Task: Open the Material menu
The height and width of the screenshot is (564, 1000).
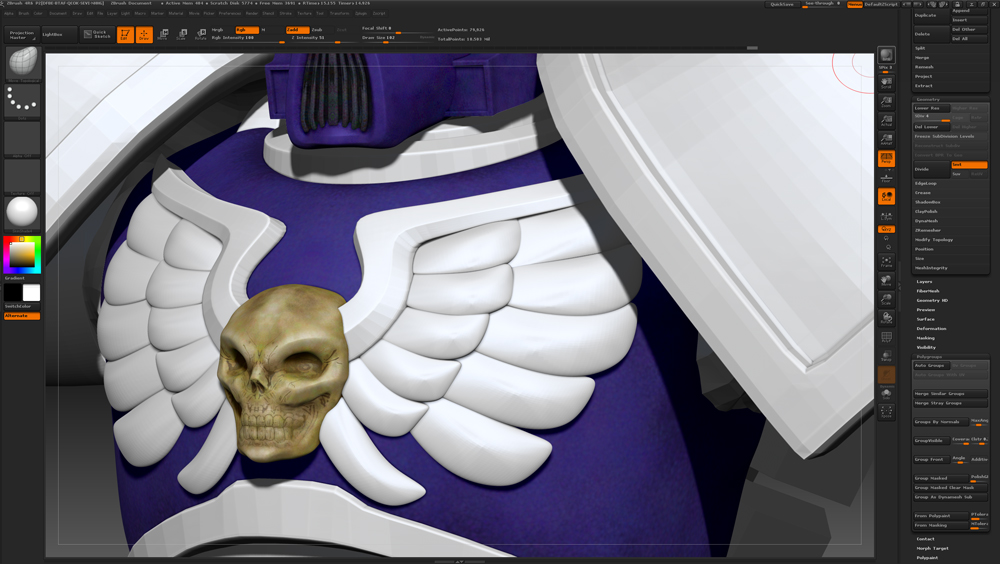Action: pyautogui.click(x=176, y=13)
